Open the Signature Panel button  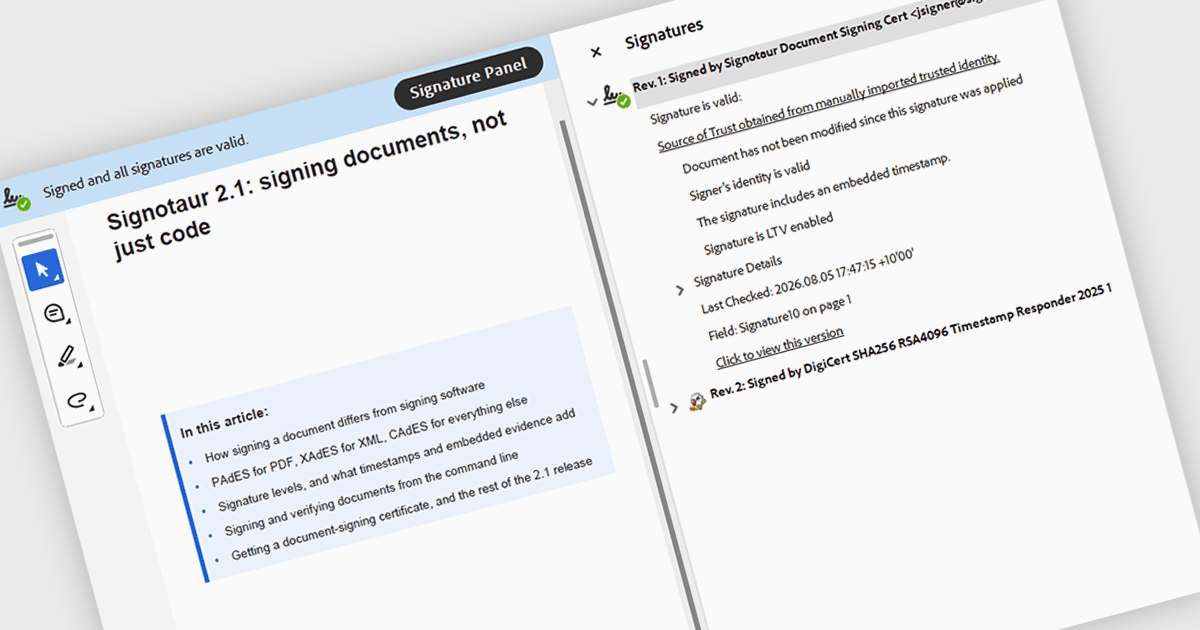pos(468,77)
